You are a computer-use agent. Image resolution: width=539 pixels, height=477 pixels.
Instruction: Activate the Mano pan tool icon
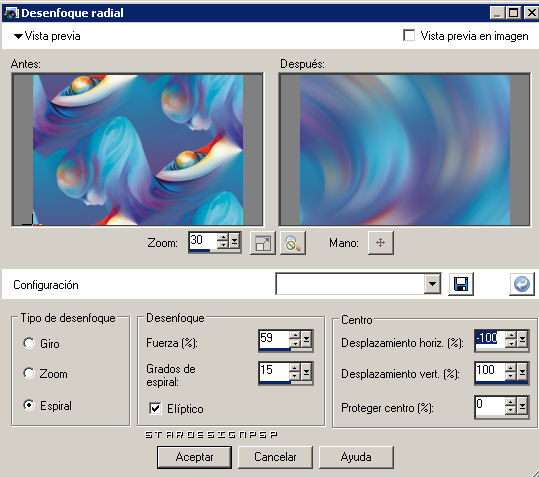[381, 243]
